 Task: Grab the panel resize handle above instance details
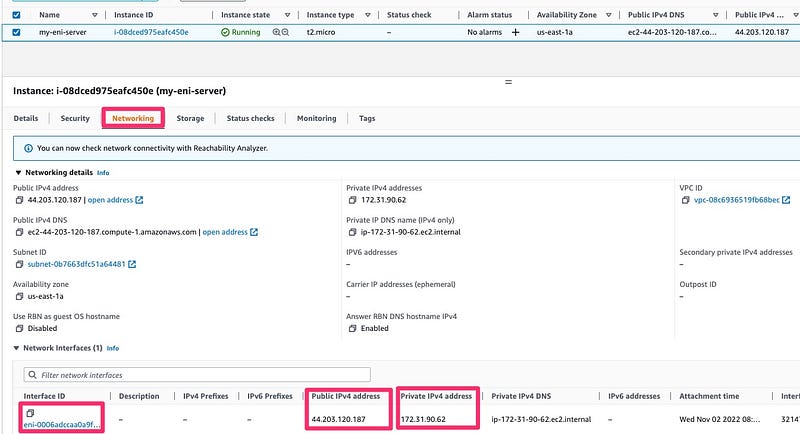point(508,82)
